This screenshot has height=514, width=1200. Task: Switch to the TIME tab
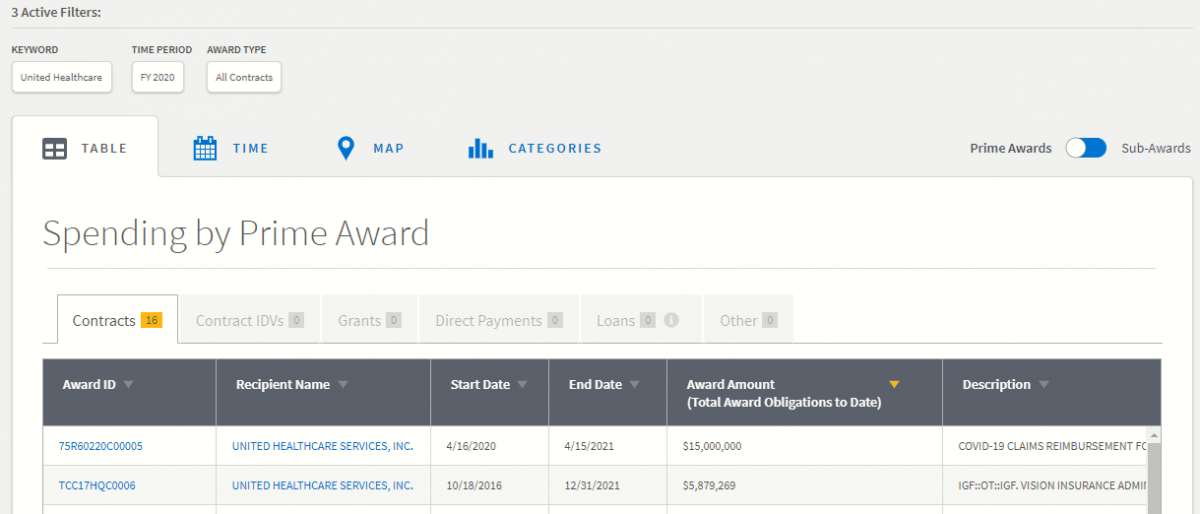[x=231, y=148]
